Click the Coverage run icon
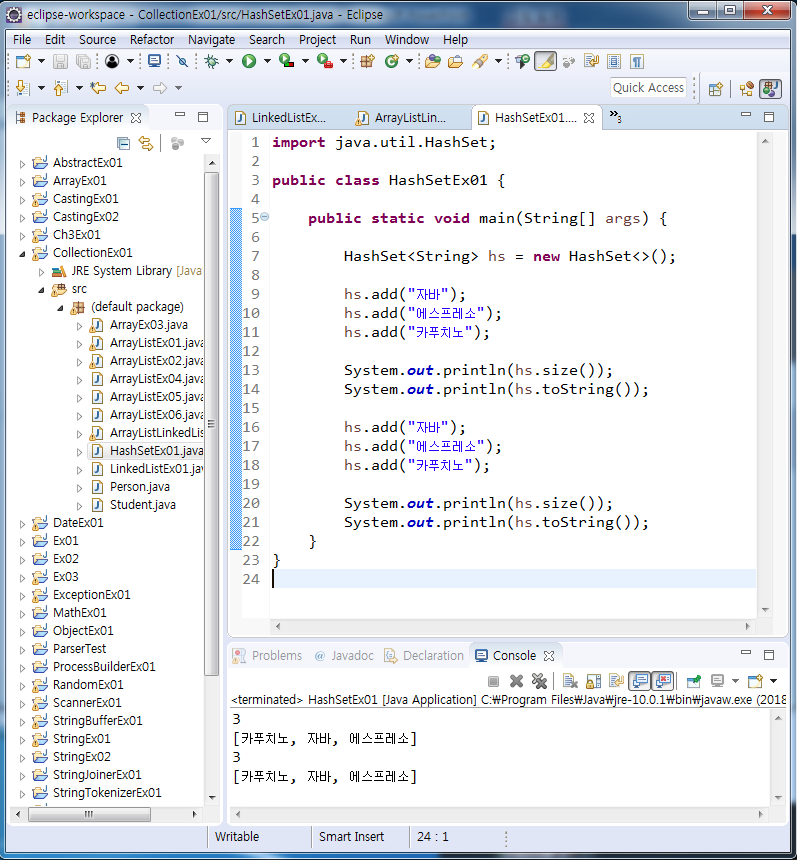797x860 pixels. pyautogui.click(x=286, y=61)
